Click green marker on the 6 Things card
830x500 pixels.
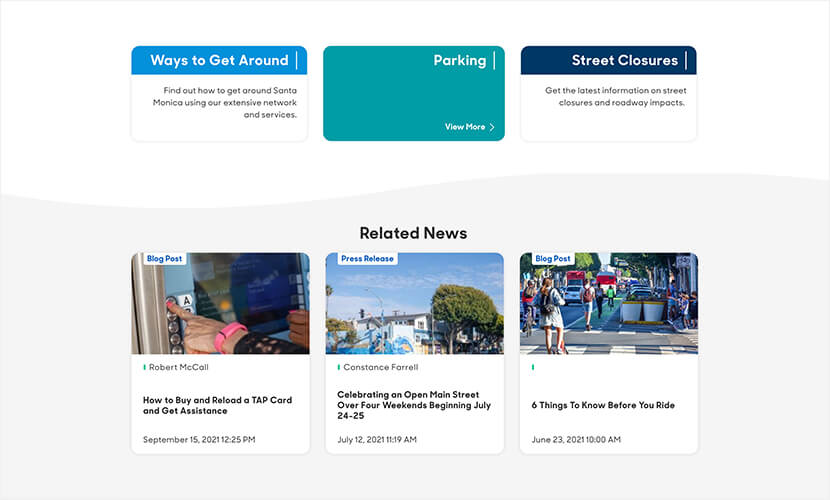[x=533, y=367]
